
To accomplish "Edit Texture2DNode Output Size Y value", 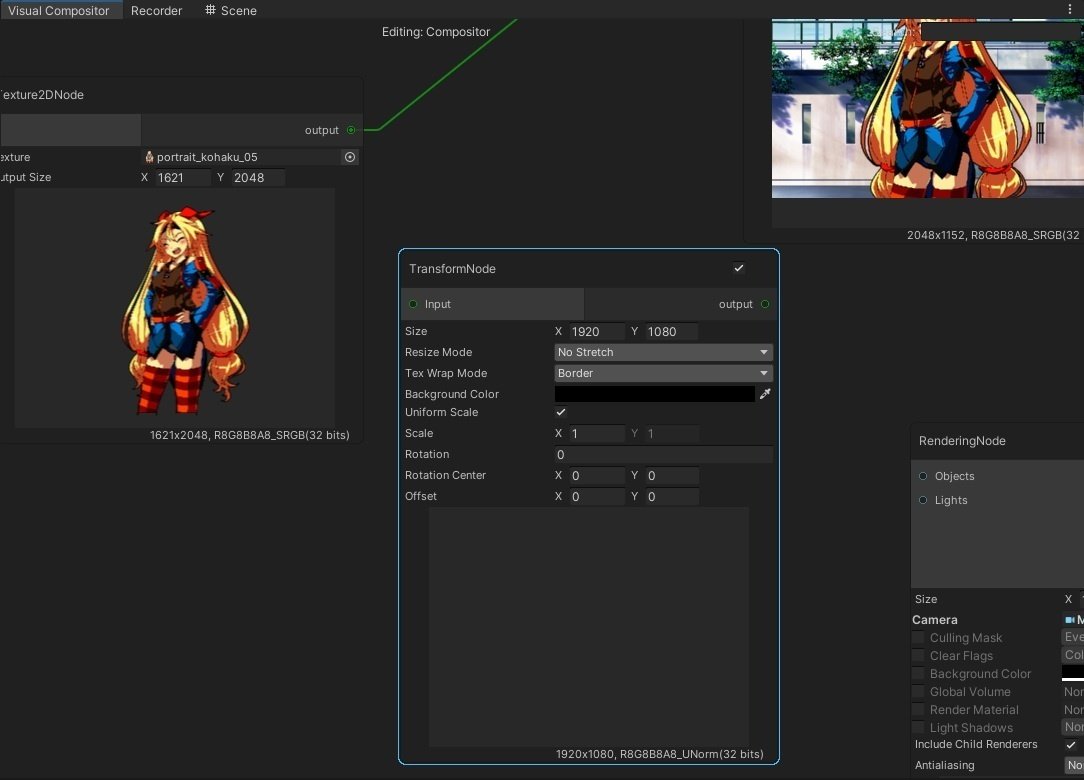I will click(258, 178).
